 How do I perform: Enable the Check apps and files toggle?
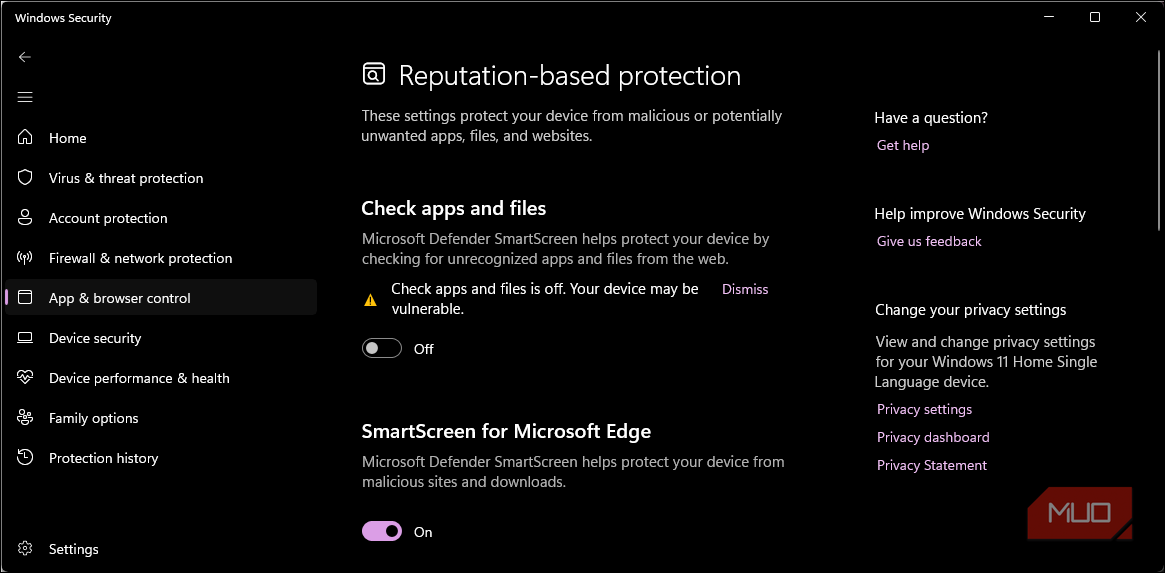click(382, 349)
